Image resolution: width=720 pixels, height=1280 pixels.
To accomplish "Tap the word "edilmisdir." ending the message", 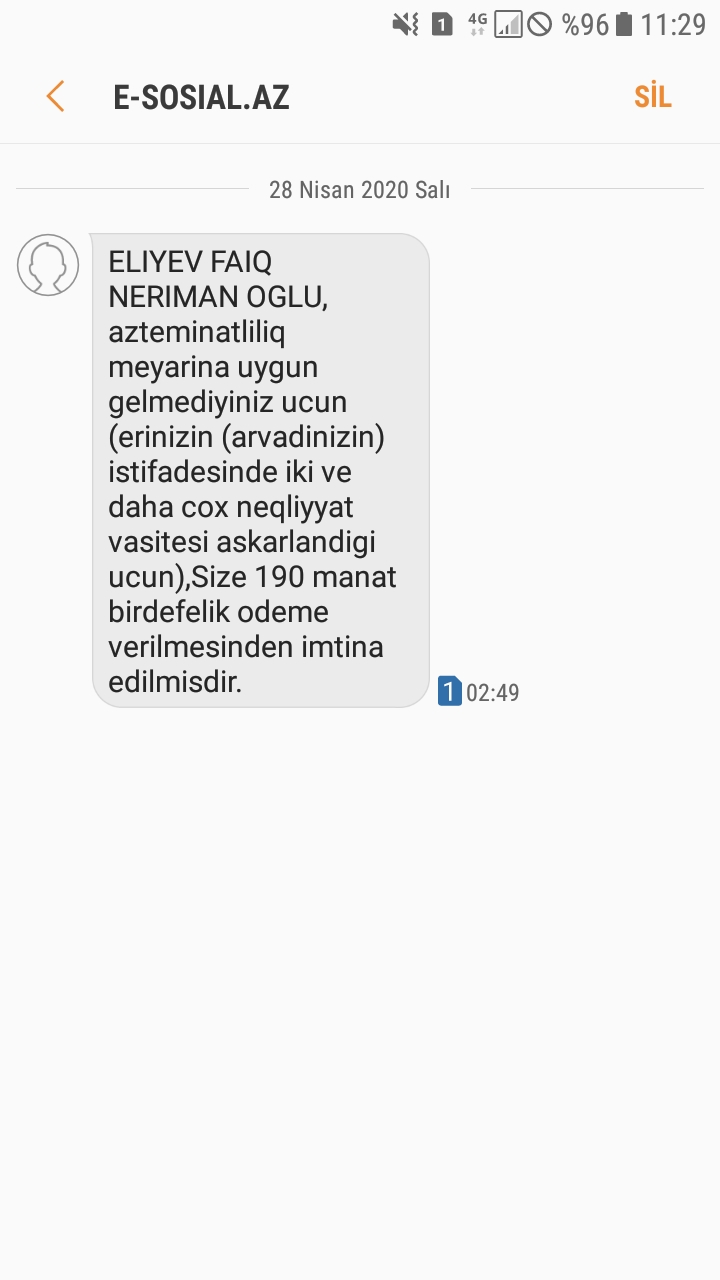I will coord(175,683).
